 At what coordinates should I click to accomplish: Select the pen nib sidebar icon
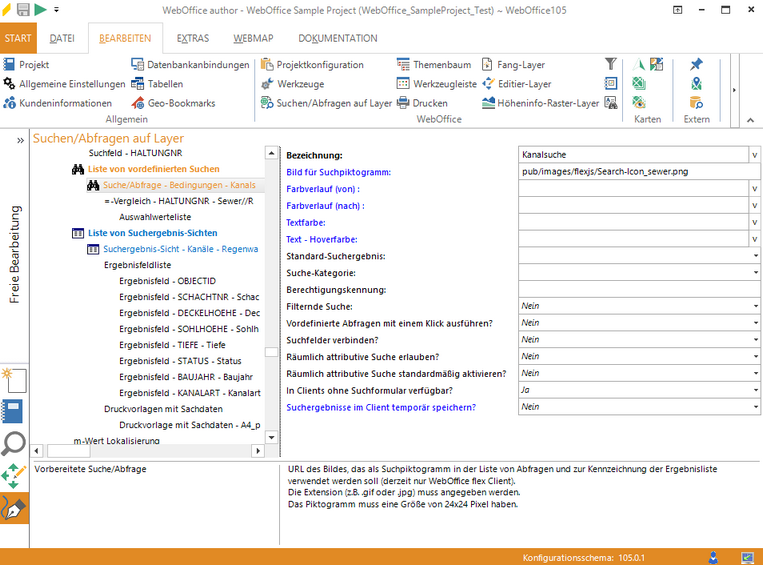pyautogui.click(x=14, y=508)
